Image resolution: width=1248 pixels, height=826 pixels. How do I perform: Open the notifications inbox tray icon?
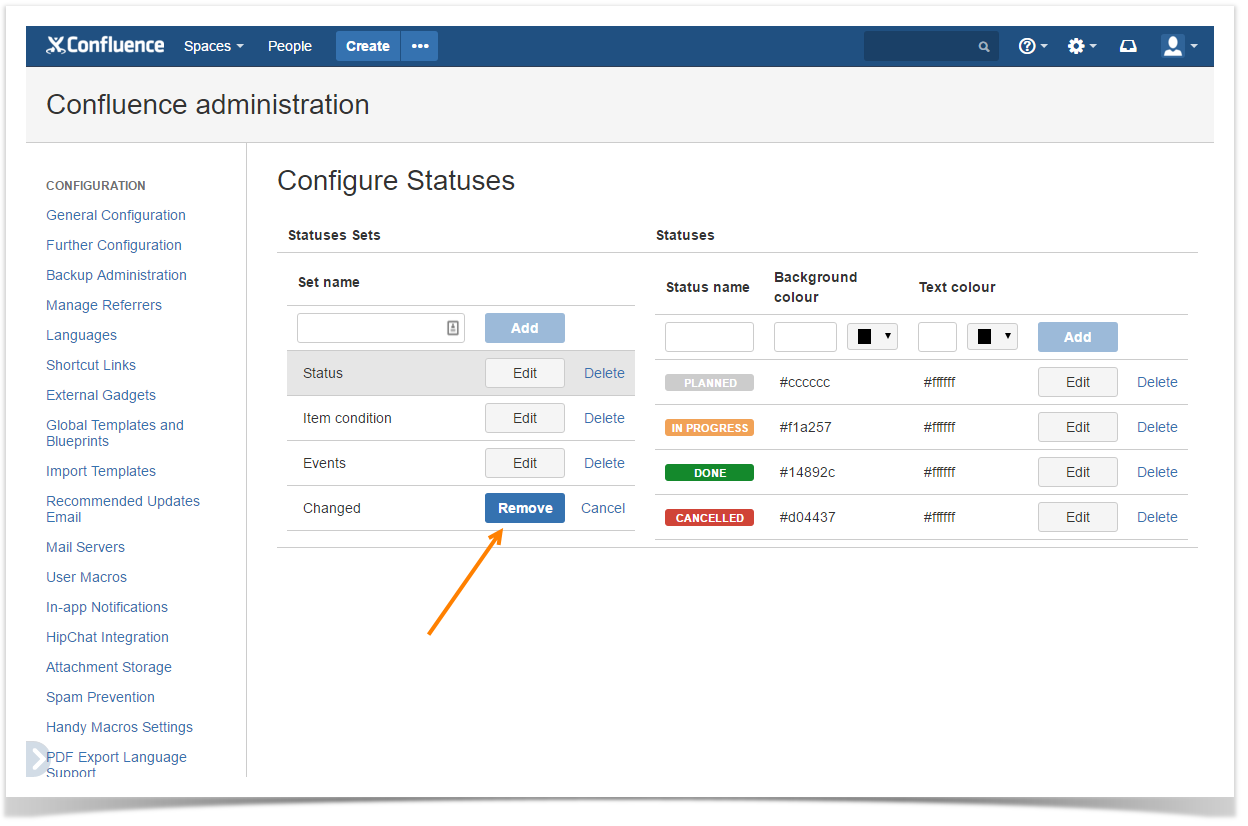pyautogui.click(x=1128, y=46)
